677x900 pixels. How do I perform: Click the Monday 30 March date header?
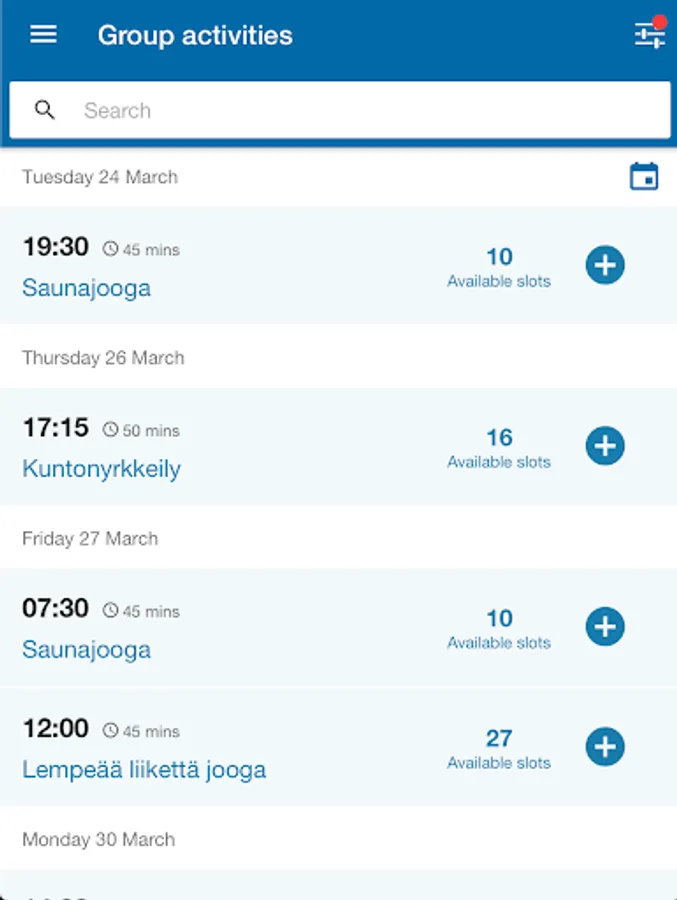tap(99, 839)
